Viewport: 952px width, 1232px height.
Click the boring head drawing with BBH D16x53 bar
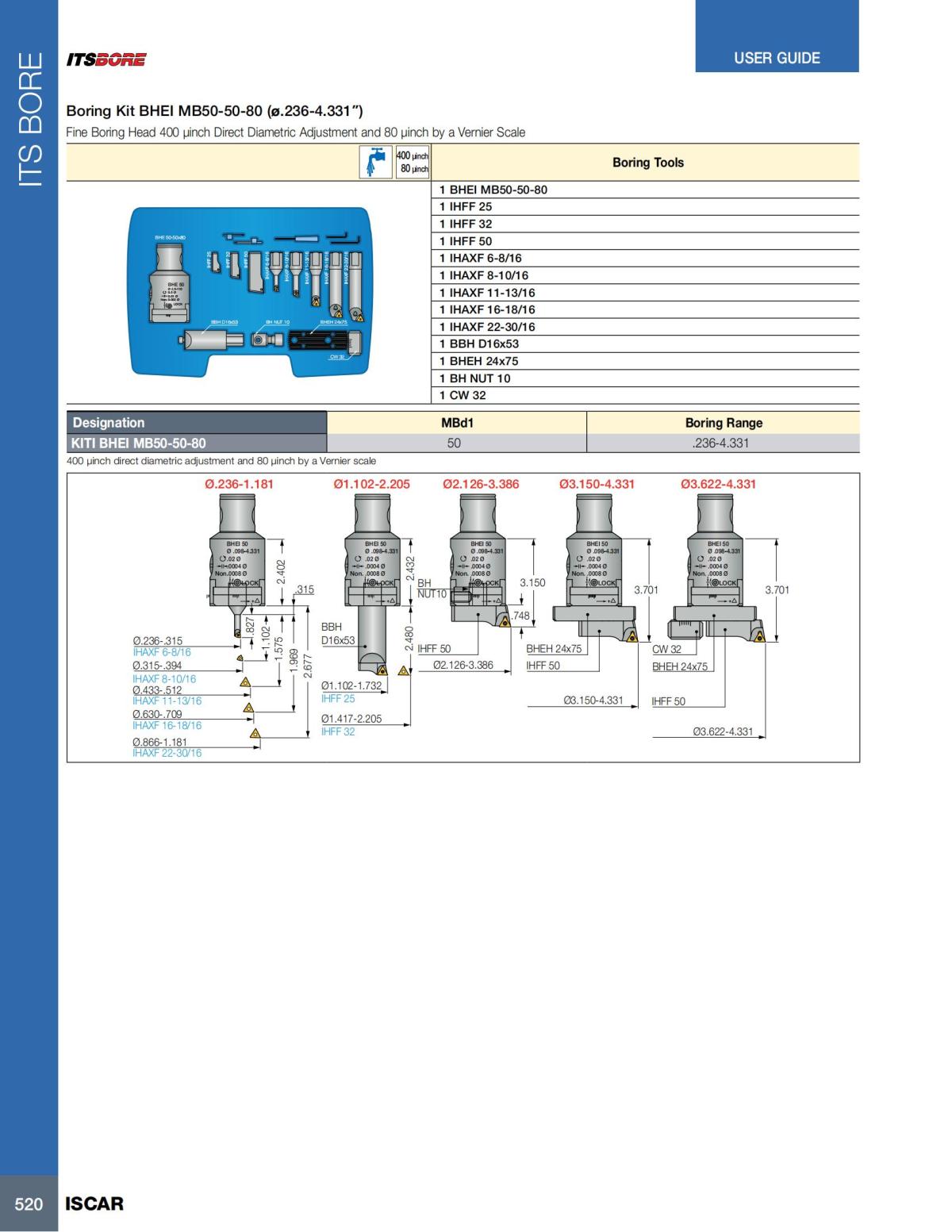tap(371, 585)
